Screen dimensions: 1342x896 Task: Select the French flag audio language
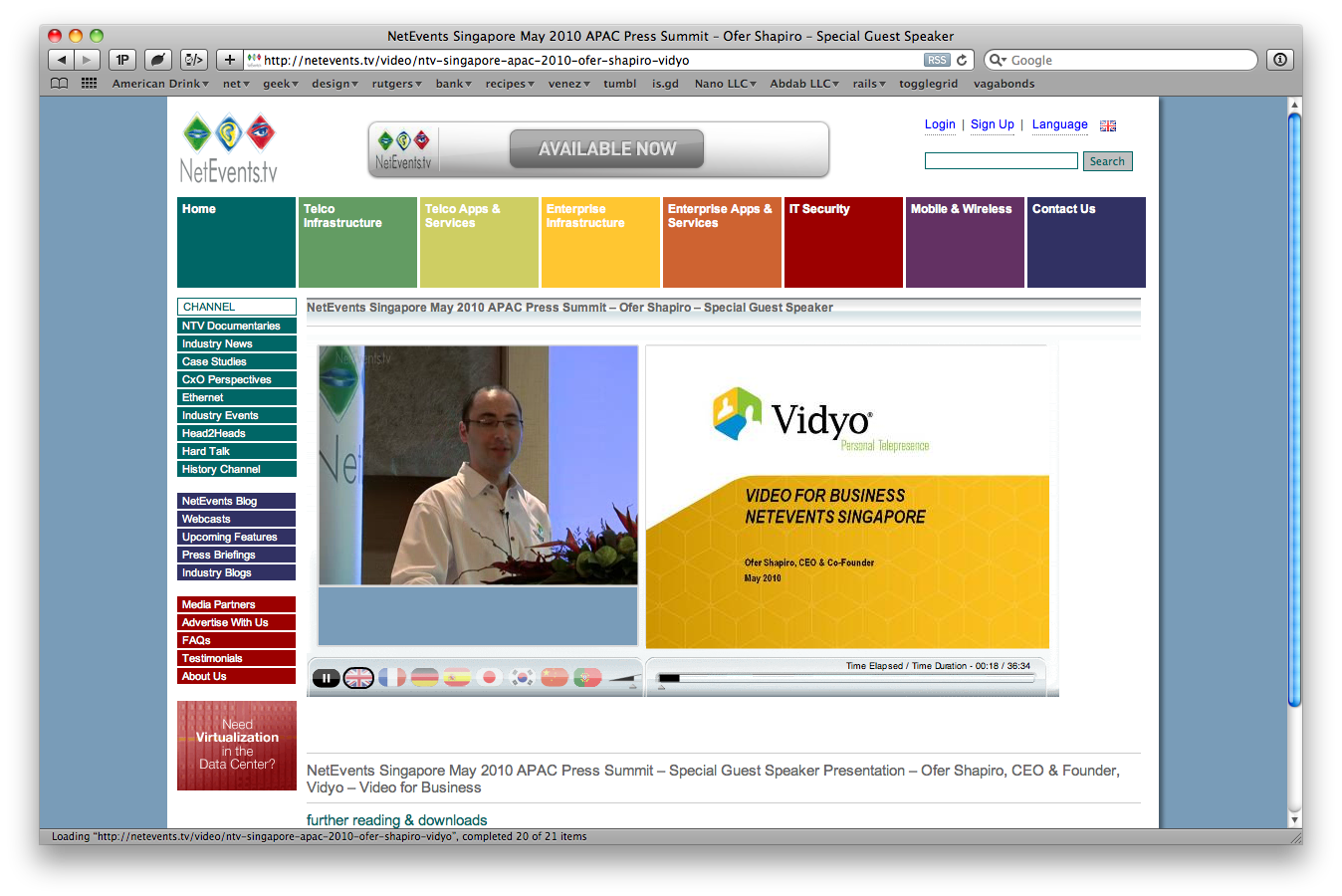(392, 678)
